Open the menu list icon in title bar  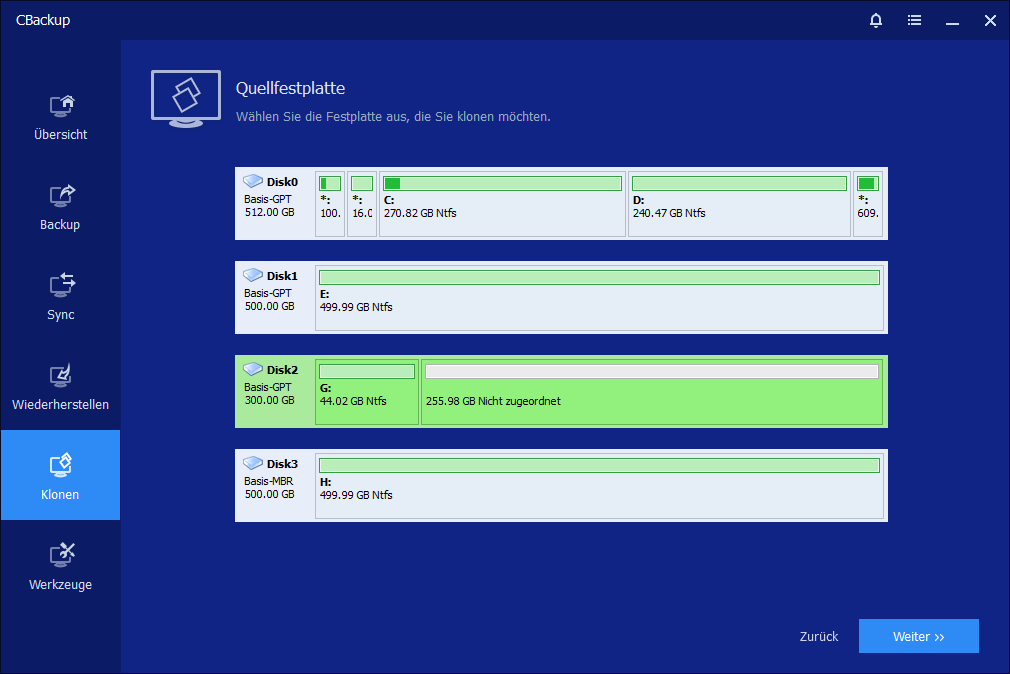pos(914,20)
